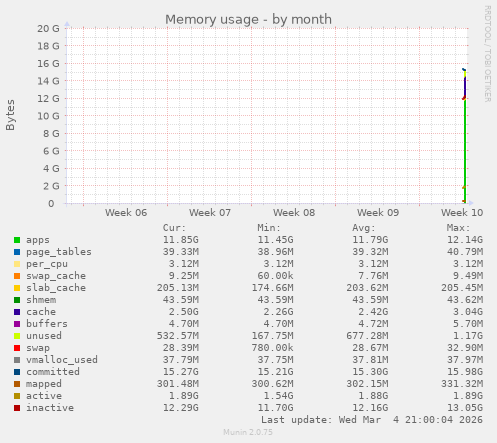Click swap_cache minimum value 60.00k
This screenshot has width=497, height=443.
tap(275, 276)
